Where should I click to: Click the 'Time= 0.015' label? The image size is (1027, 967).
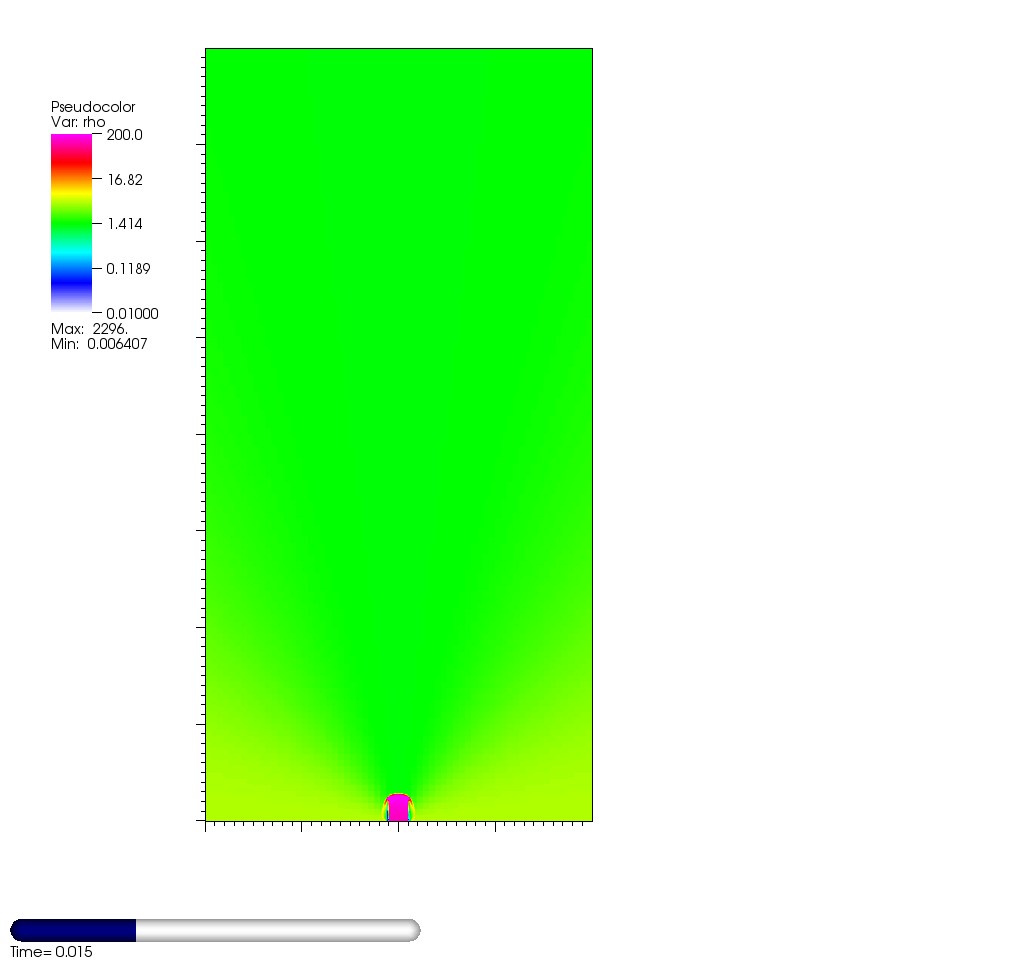51,952
